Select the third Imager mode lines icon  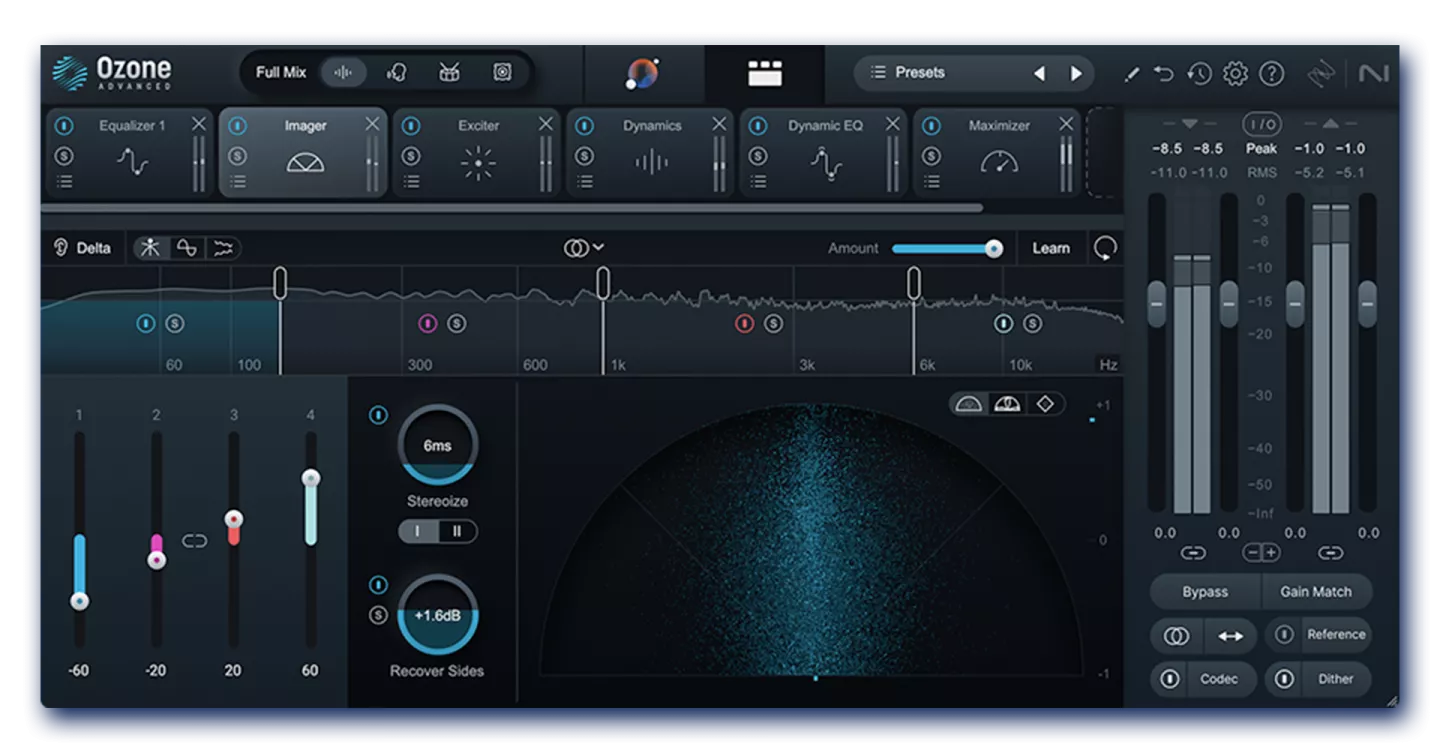coord(223,248)
